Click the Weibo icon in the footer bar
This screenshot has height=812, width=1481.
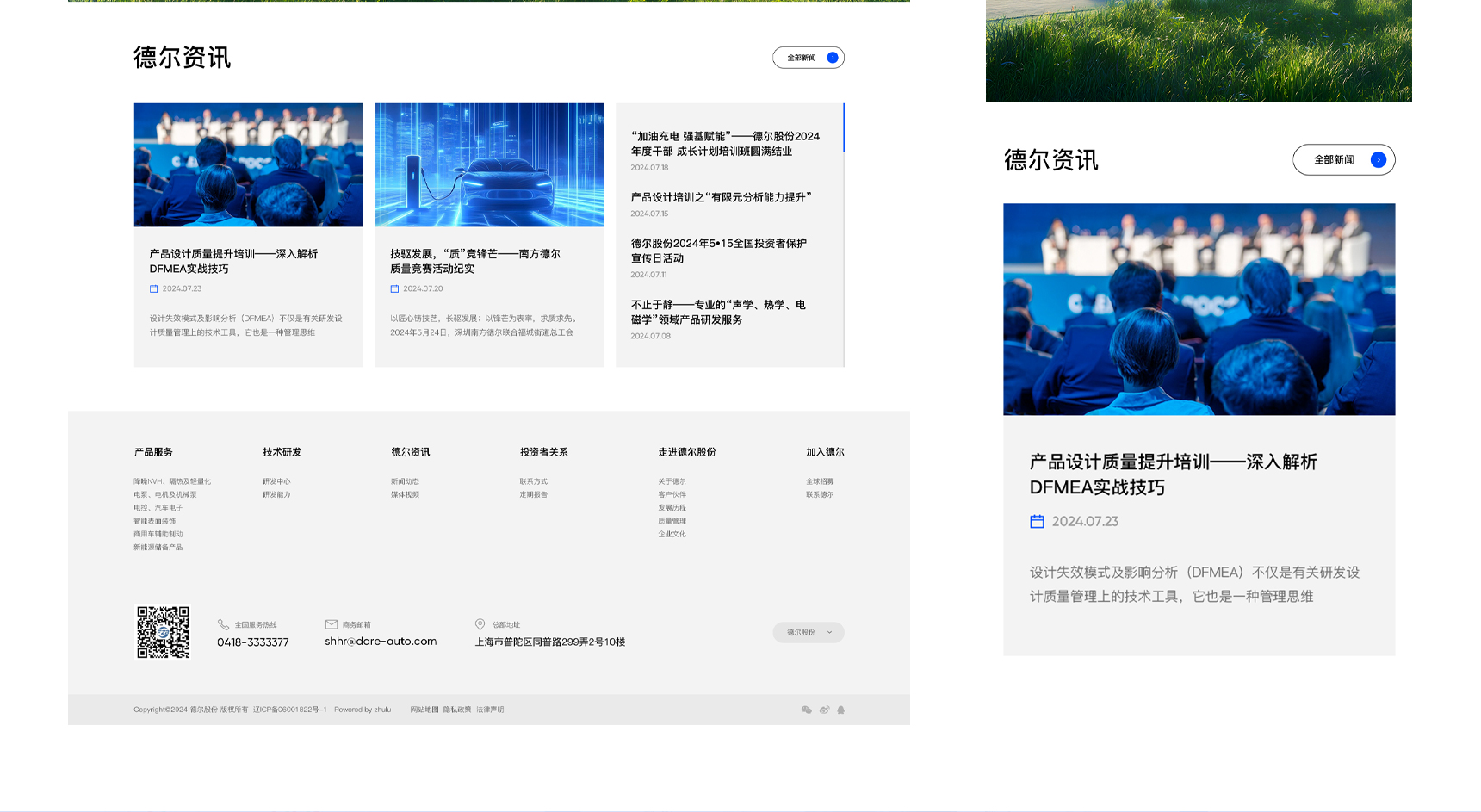coord(824,710)
